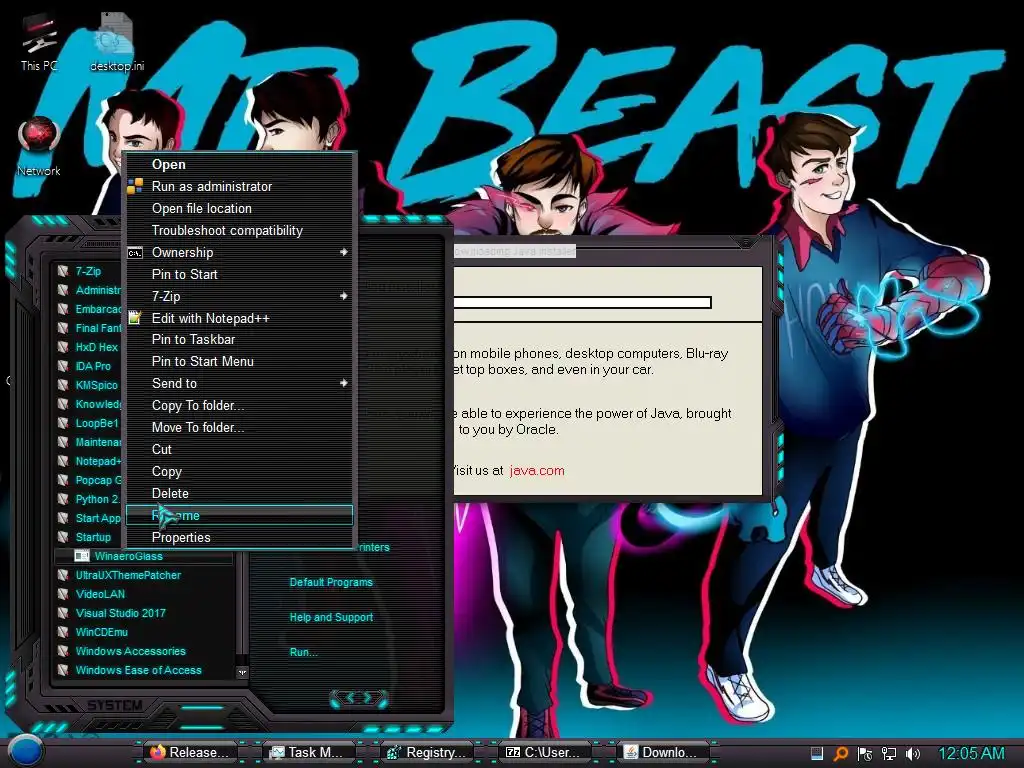Click the 12:05 AM clock
1024x768 pixels.
pos(971,754)
